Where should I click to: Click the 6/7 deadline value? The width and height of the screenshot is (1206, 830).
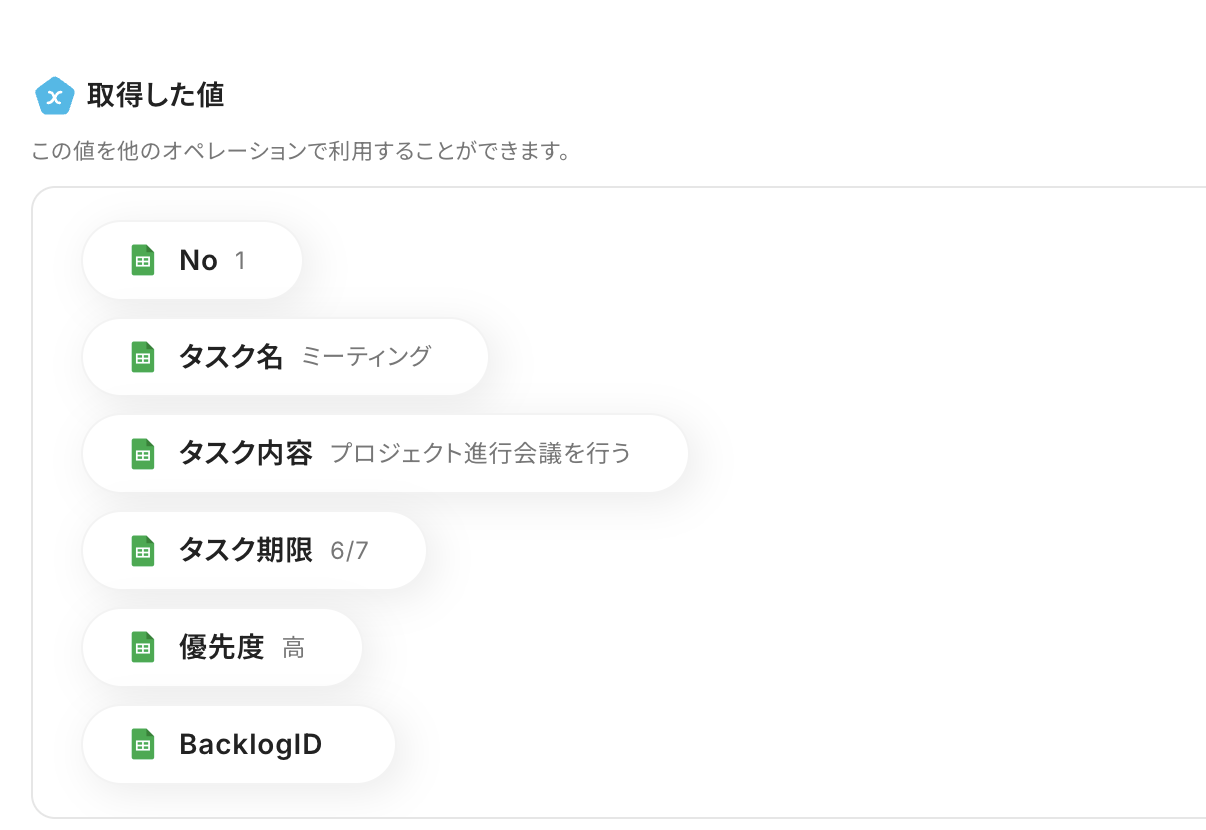pos(349,551)
